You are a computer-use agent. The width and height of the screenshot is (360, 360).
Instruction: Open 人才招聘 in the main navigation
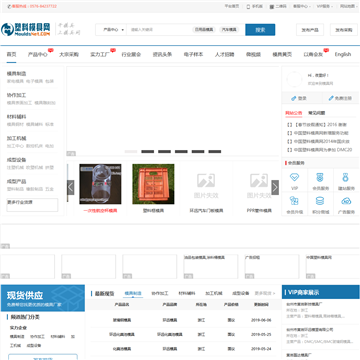[224, 54]
